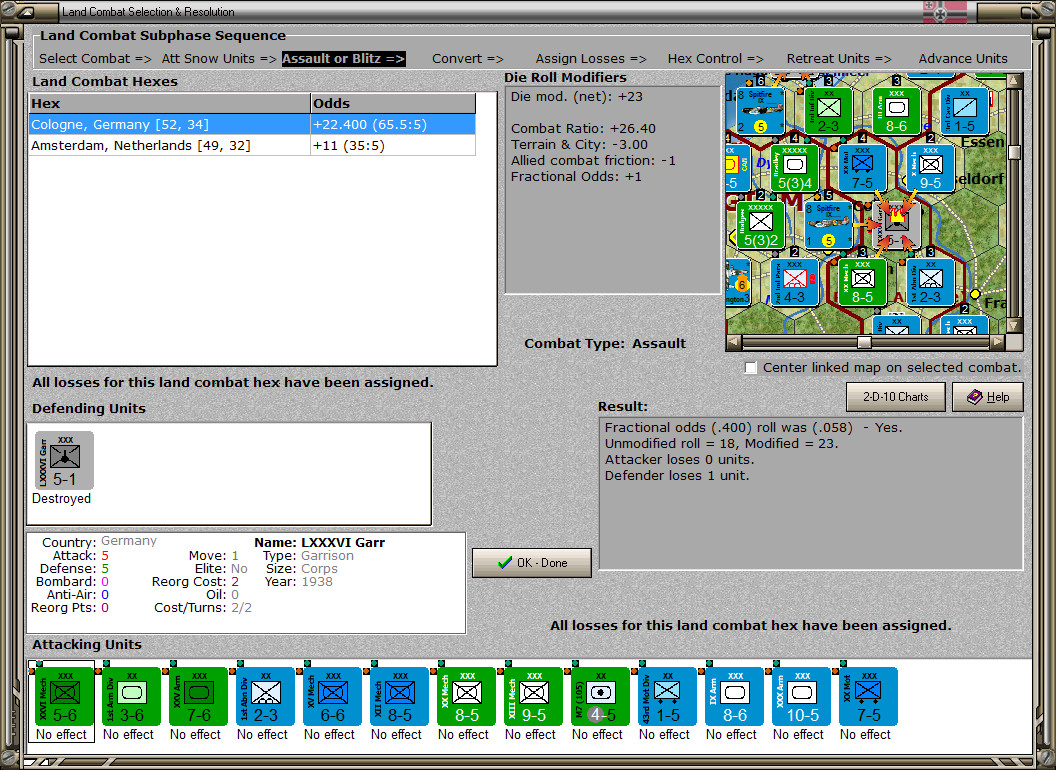Click the Hex Control => subphase label
The height and width of the screenshot is (770, 1056).
coord(715,59)
